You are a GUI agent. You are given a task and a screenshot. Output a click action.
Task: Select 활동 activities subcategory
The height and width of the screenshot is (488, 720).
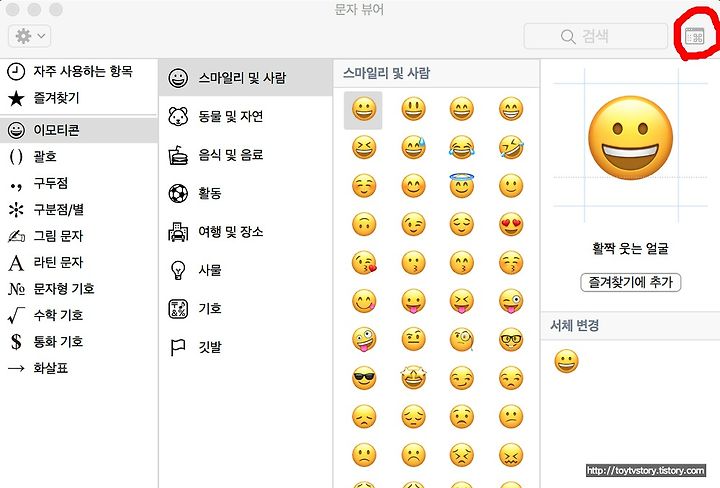point(246,193)
